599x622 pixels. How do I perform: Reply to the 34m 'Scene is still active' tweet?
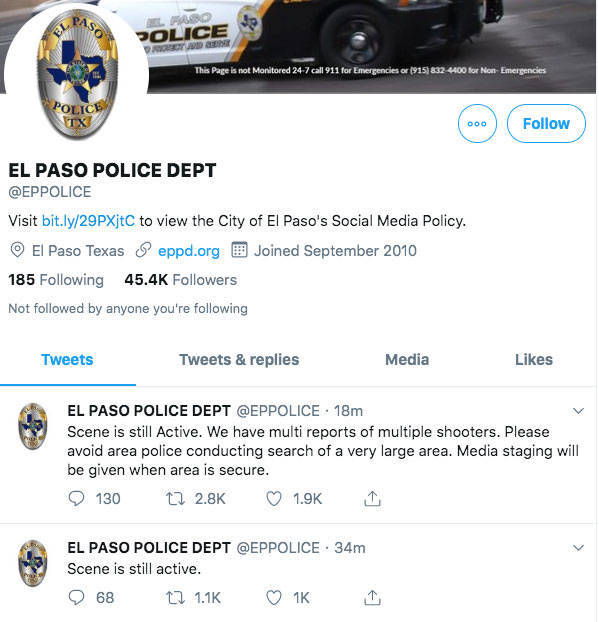pos(76,597)
